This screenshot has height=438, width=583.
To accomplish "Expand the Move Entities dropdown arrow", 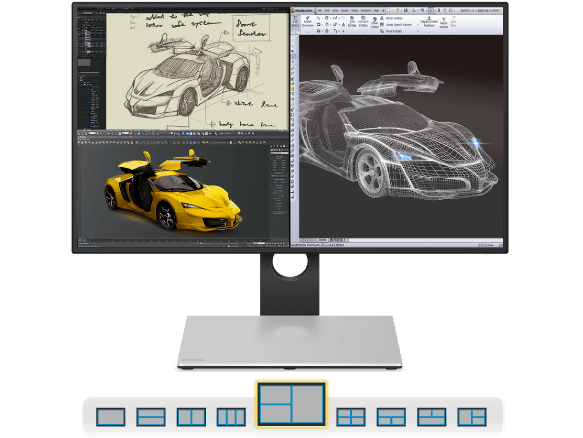I will coord(418,31).
